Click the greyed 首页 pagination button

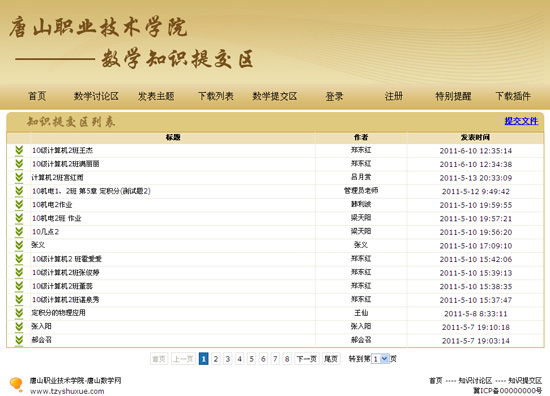[x=159, y=359]
